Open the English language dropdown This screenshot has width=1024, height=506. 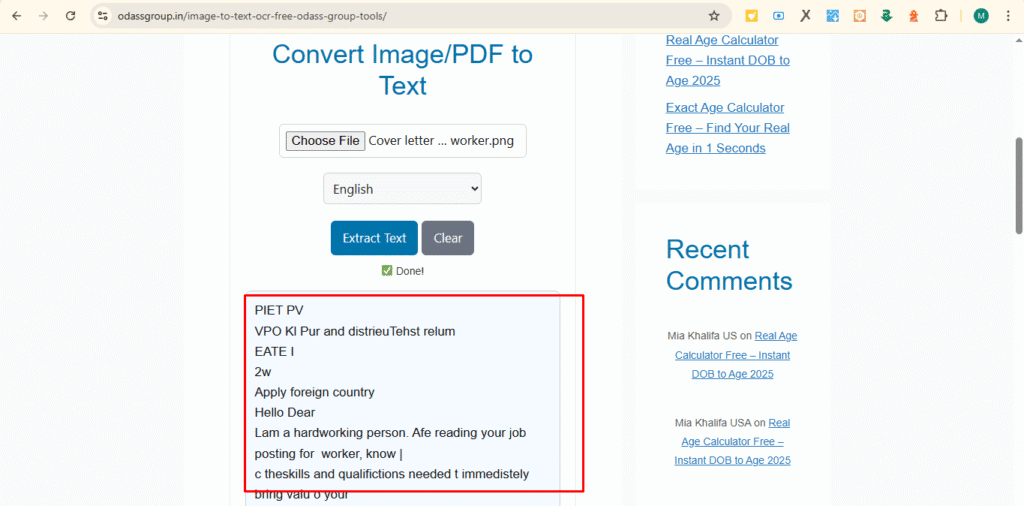[402, 189]
